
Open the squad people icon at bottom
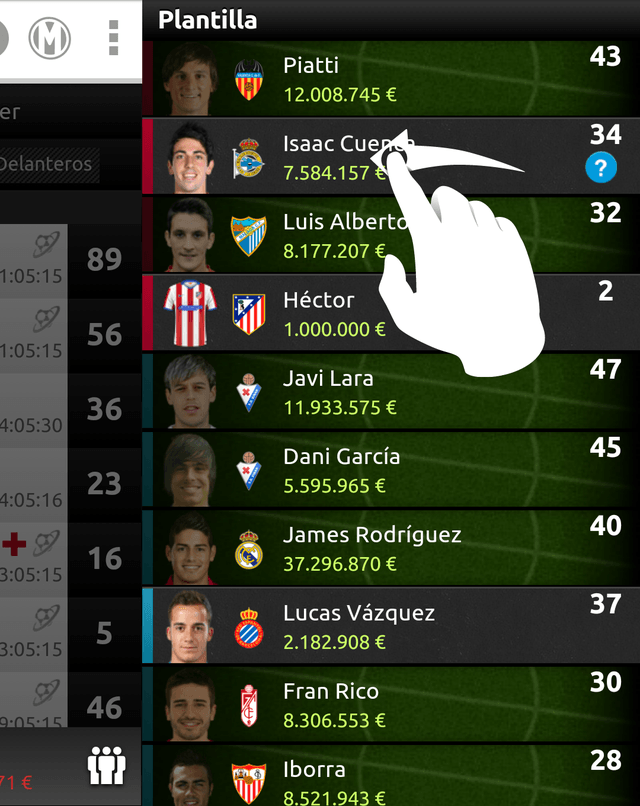[106, 765]
